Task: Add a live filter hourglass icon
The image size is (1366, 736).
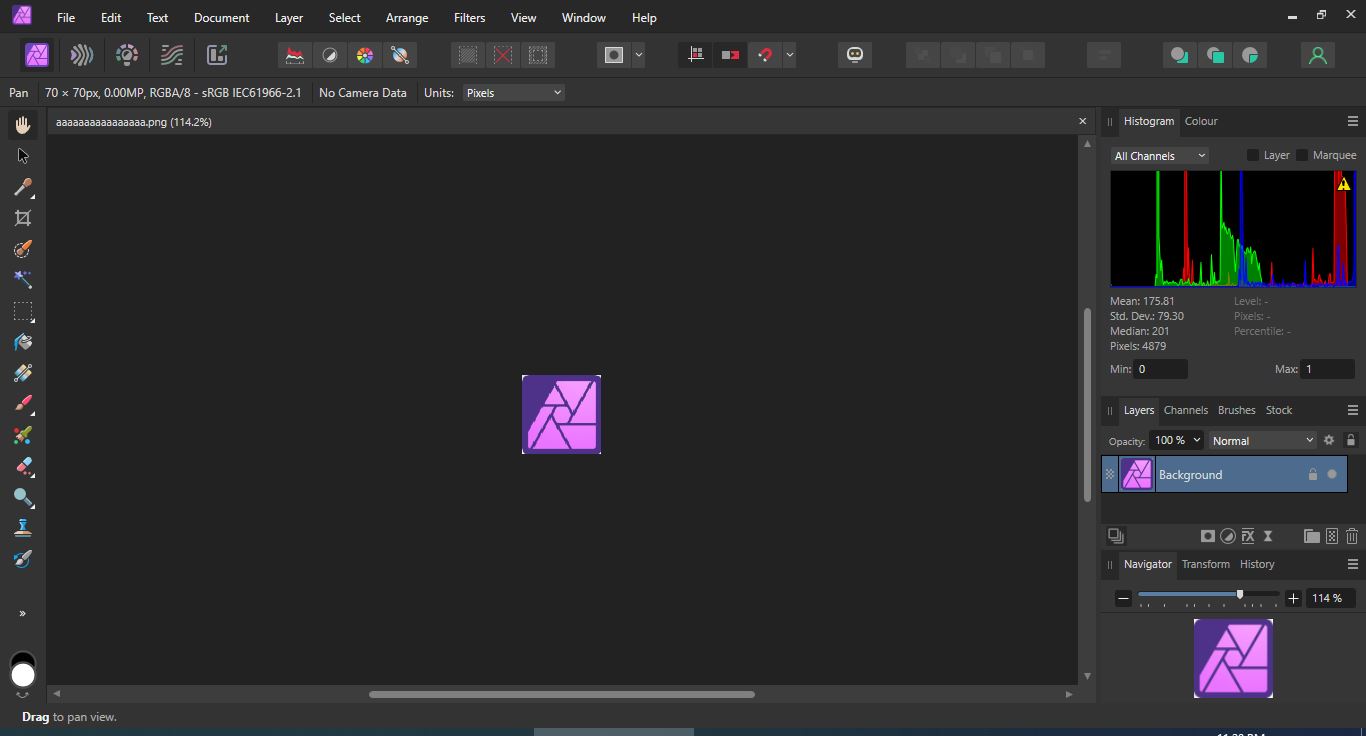Action: [x=1268, y=536]
